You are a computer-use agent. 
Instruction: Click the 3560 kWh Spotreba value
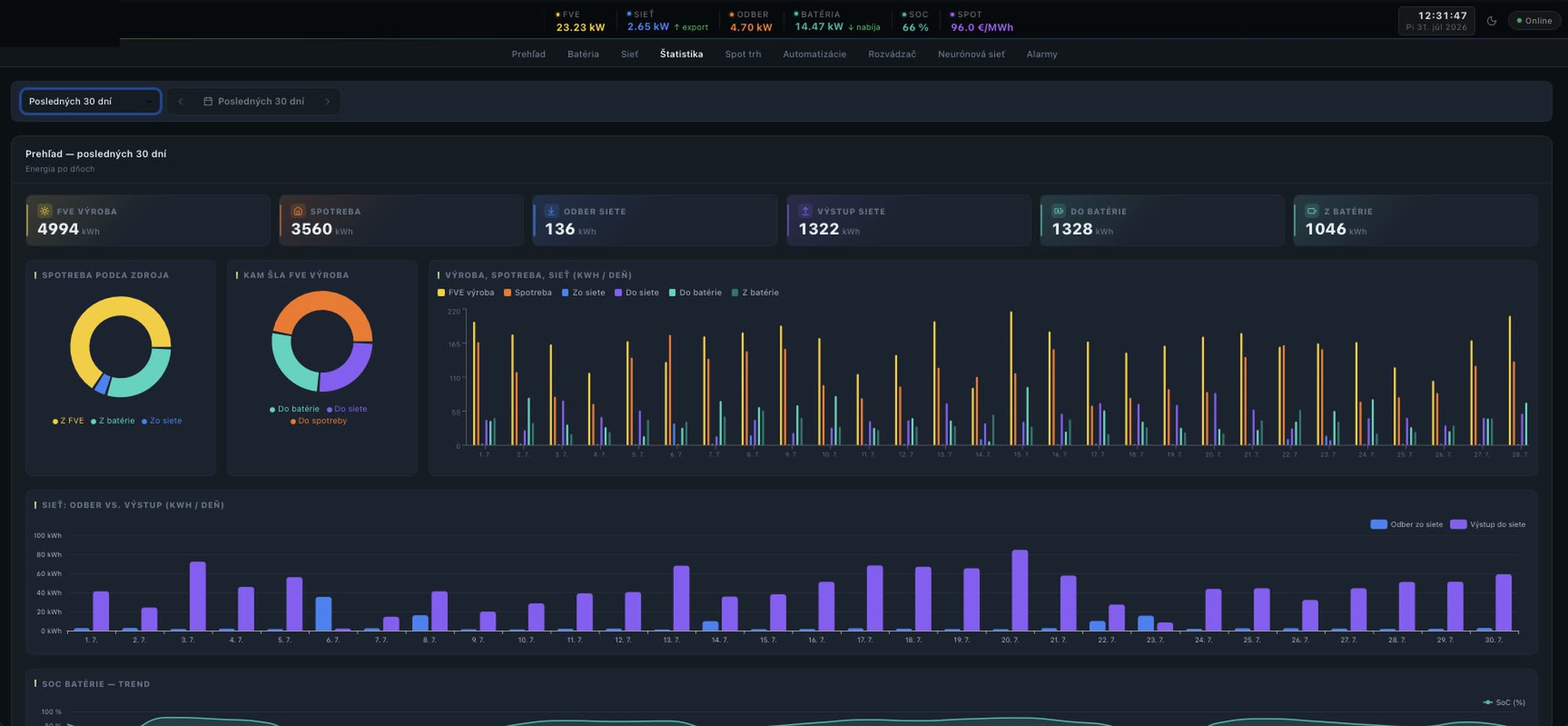(321, 229)
